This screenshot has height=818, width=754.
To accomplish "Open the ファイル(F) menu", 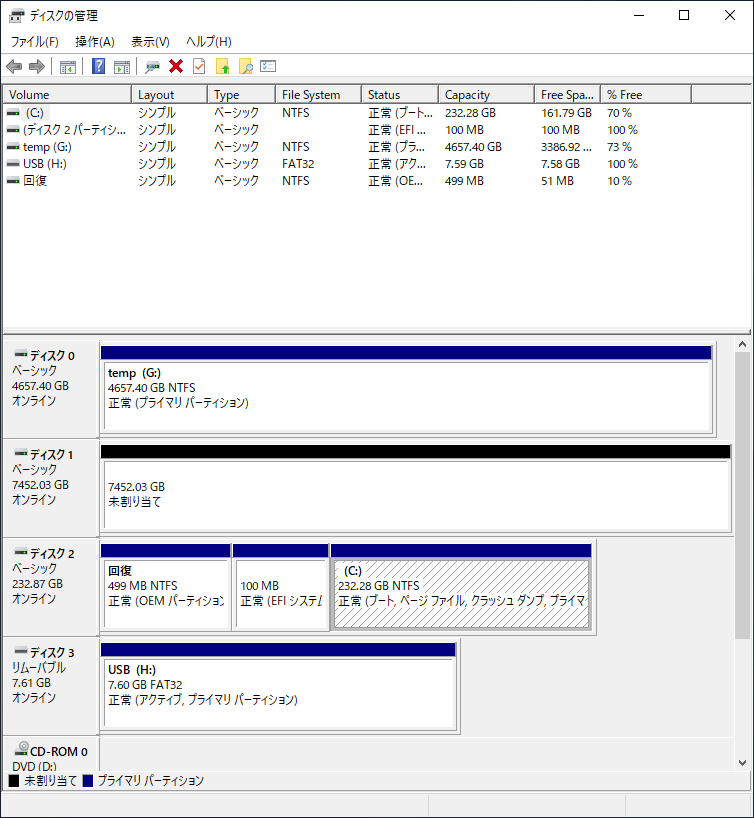I will click(x=34, y=42).
